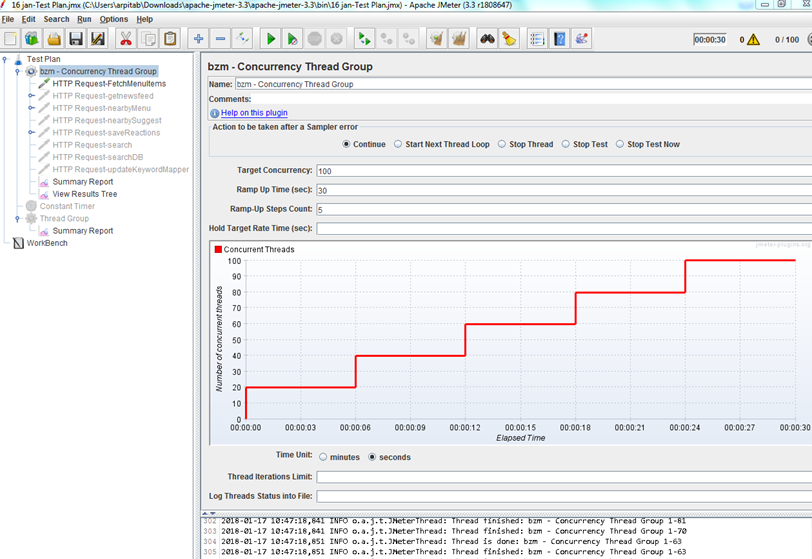Select HTTP Request-searchDB tree item

[98, 157]
